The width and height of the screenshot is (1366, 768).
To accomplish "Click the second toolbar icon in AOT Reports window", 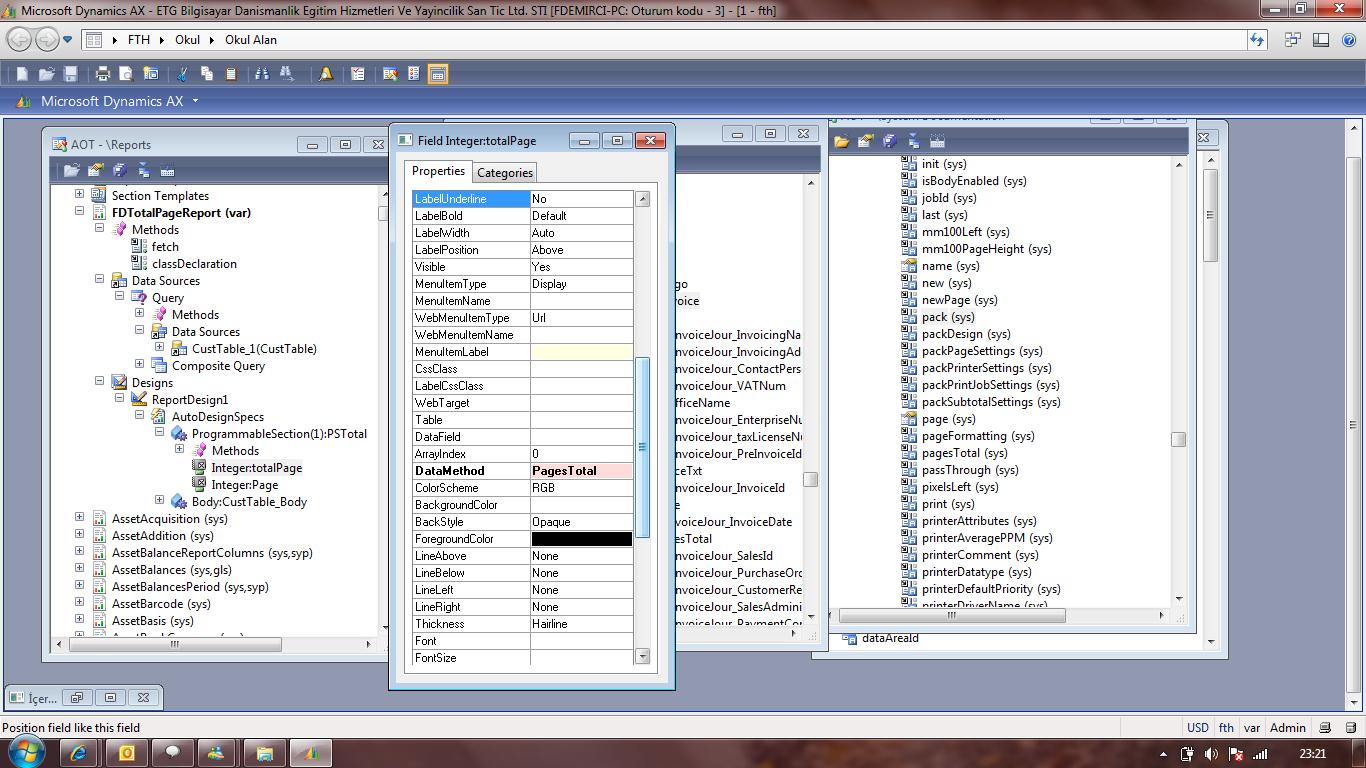I will point(96,170).
